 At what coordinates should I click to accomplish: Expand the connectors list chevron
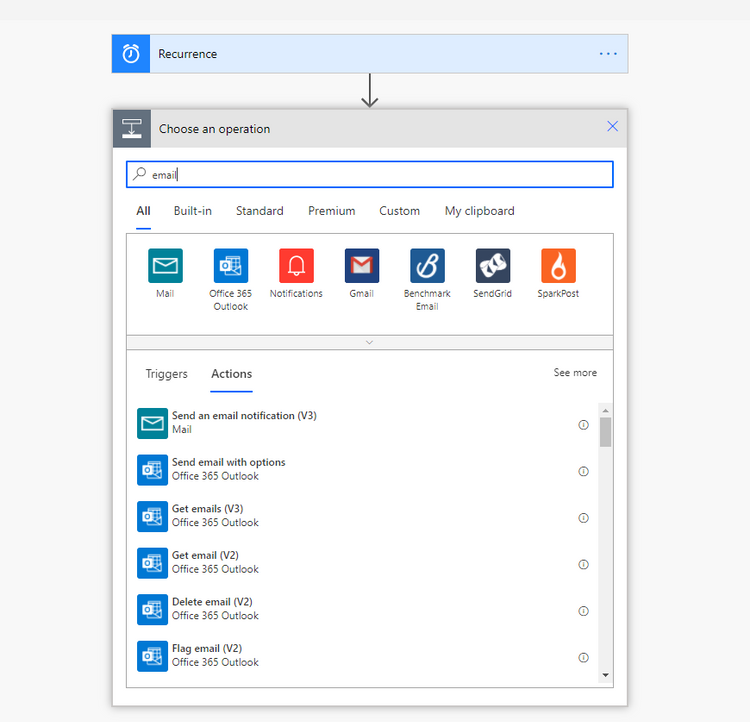369,342
